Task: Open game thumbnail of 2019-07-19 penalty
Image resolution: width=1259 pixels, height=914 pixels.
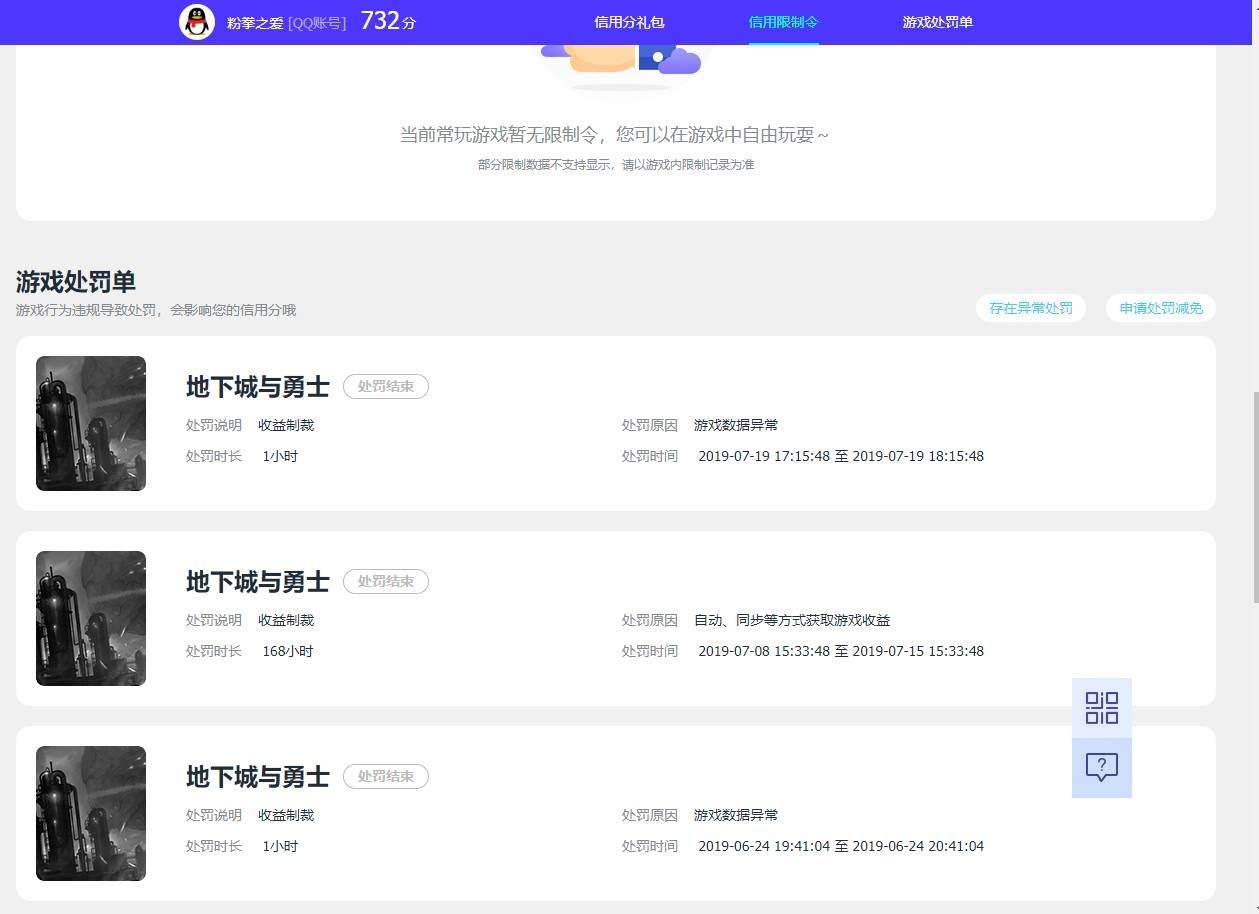Action: 91,423
